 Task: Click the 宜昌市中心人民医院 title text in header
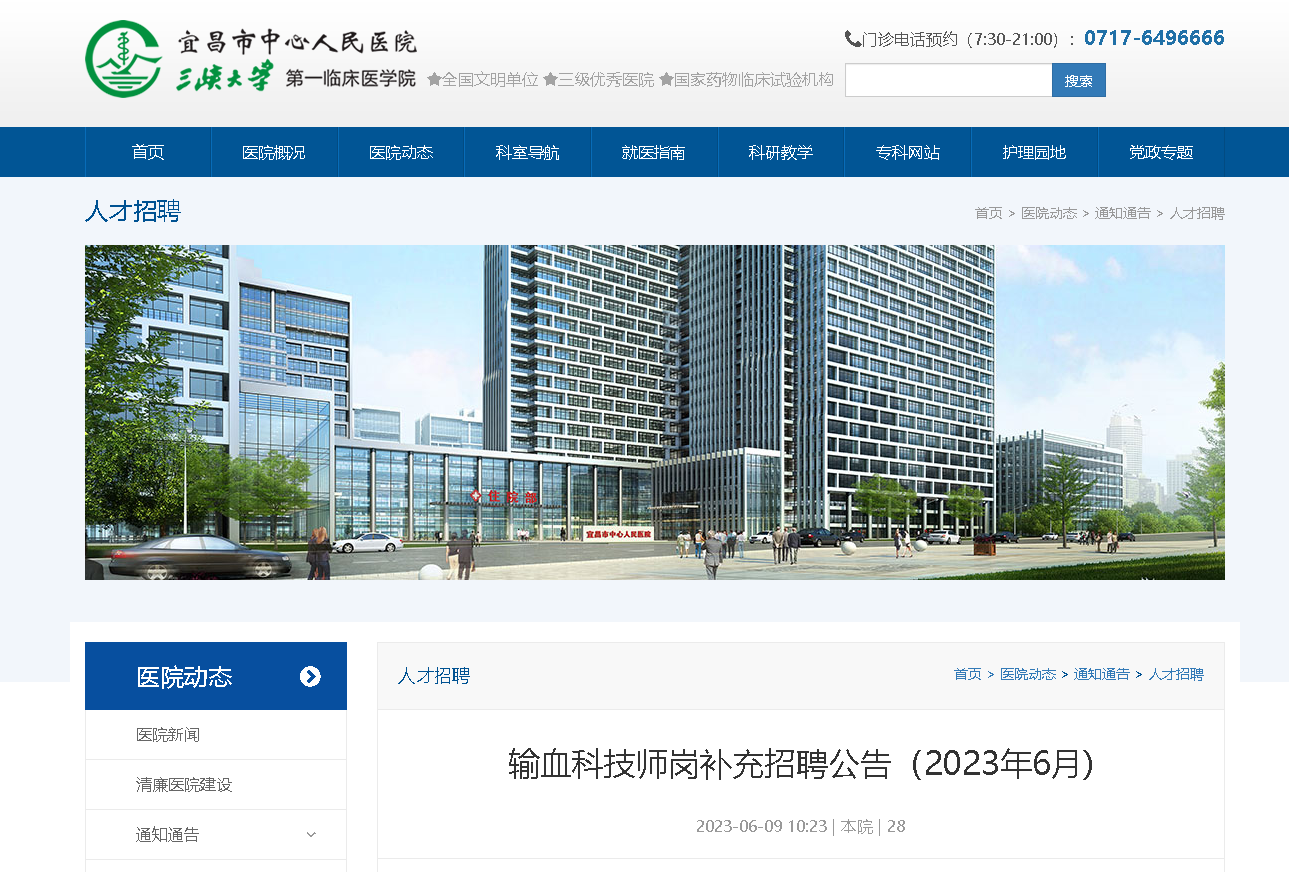(297, 42)
